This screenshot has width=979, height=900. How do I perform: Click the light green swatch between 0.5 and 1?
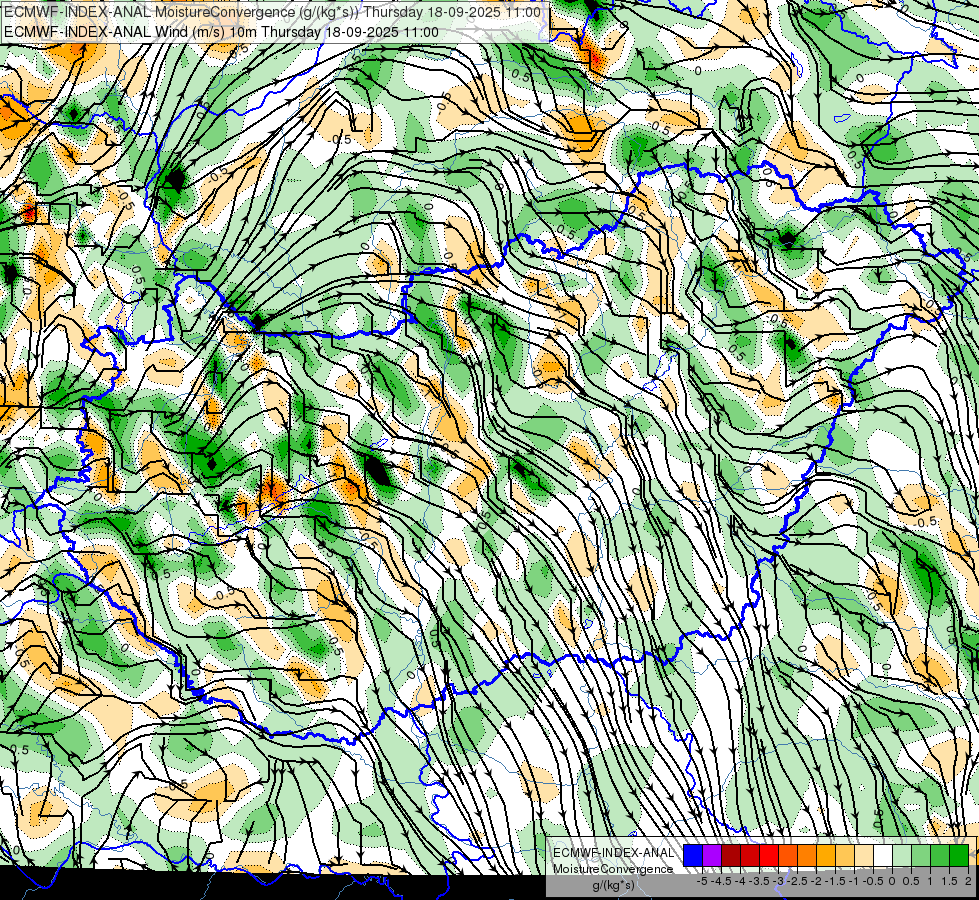pos(920,855)
